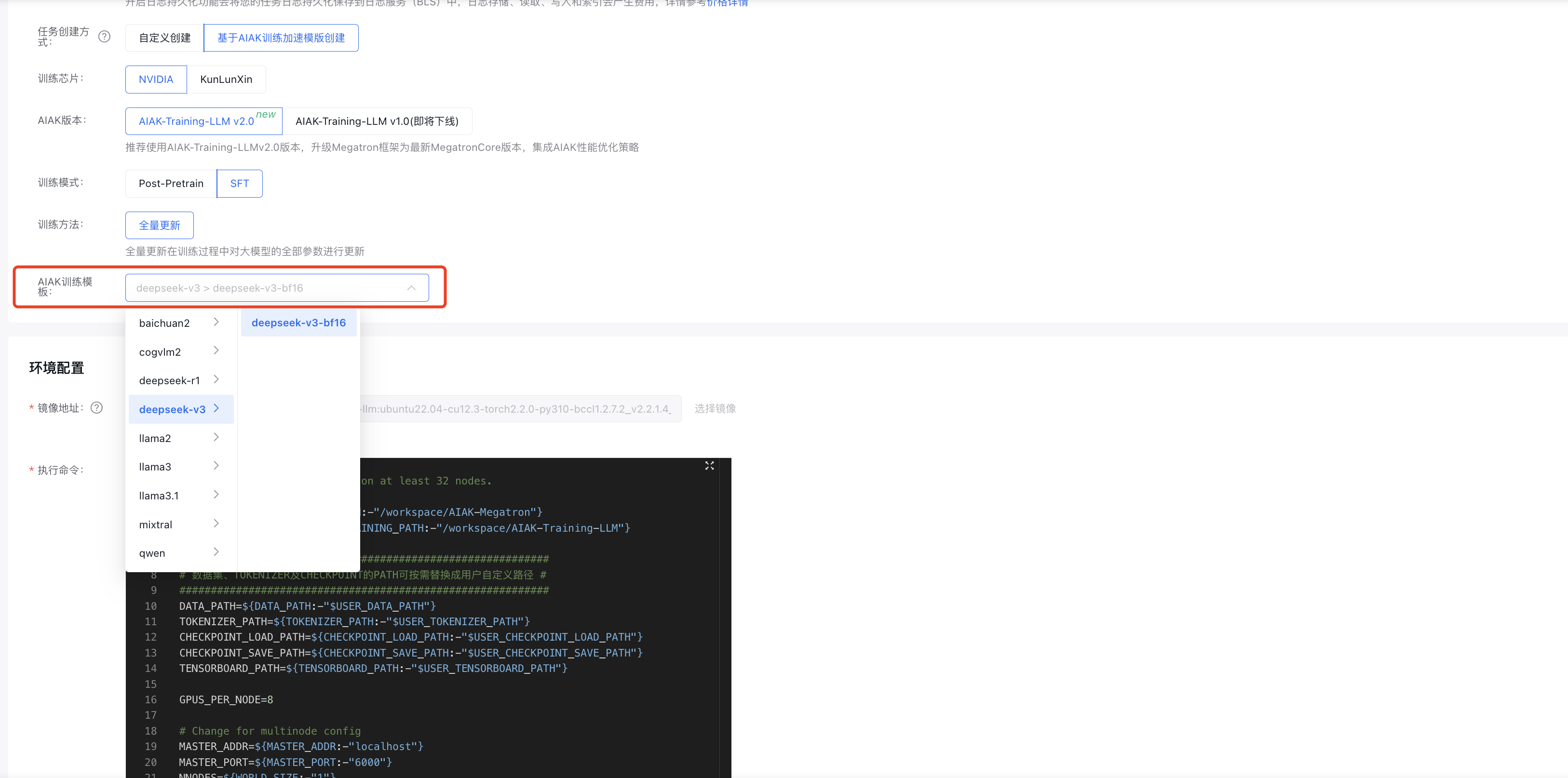Collapse the AIAK训练模板 dropdown
Viewport: 1568px width, 778px height.
[x=411, y=288]
